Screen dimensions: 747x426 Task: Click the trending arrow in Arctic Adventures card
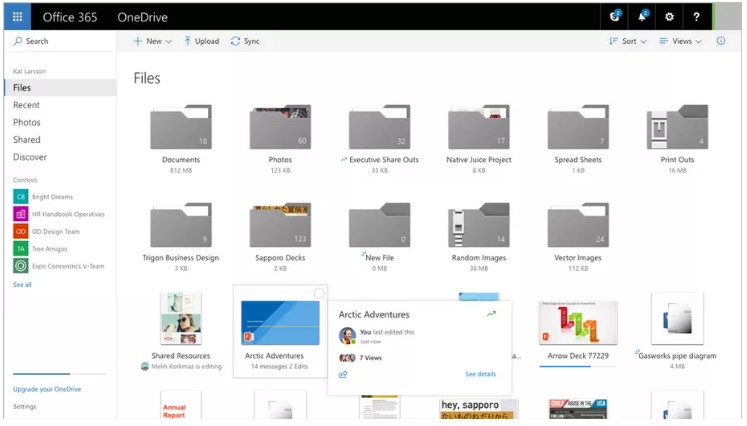click(x=491, y=314)
